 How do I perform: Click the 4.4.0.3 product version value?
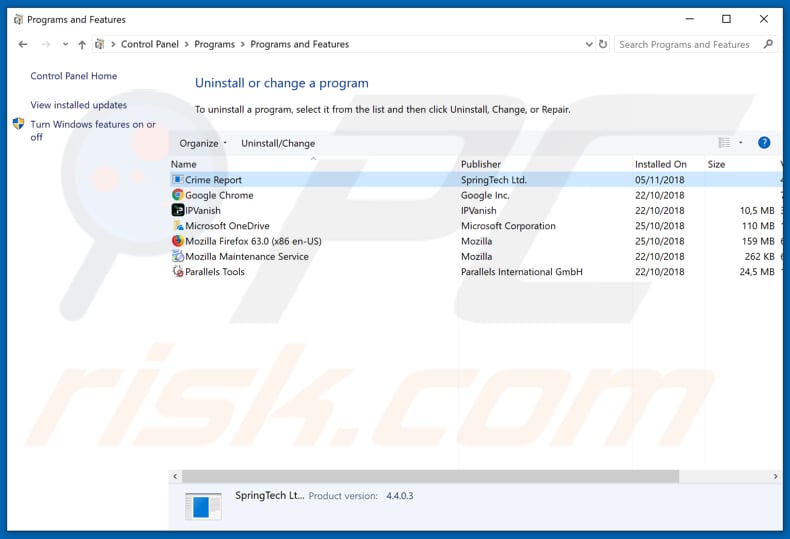[400, 496]
